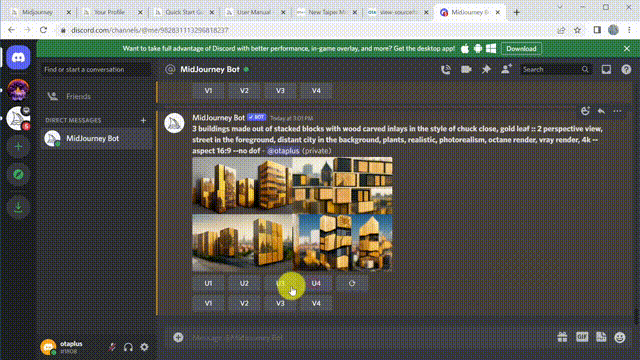This screenshot has height=360, width=640.
Task: Click MidJourney Bot avatar in message
Action: (x=174, y=123)
